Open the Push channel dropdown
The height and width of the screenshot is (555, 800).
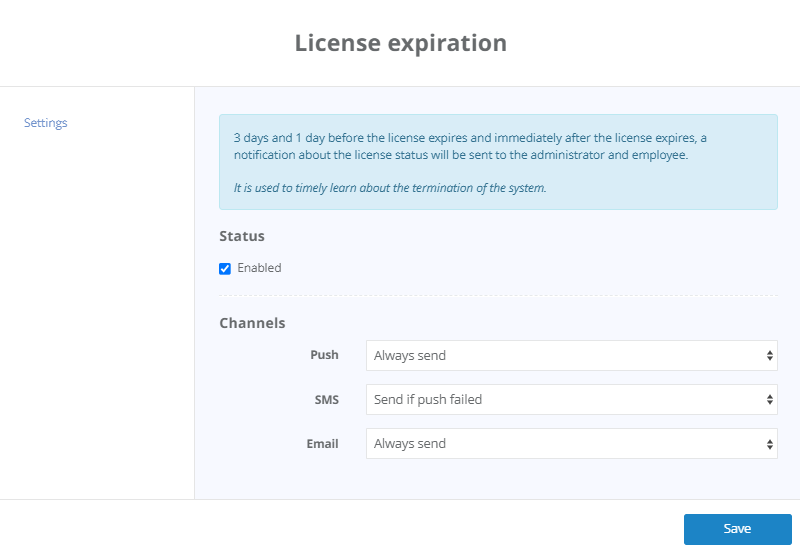pyautogui.click(x=571, y=356)
